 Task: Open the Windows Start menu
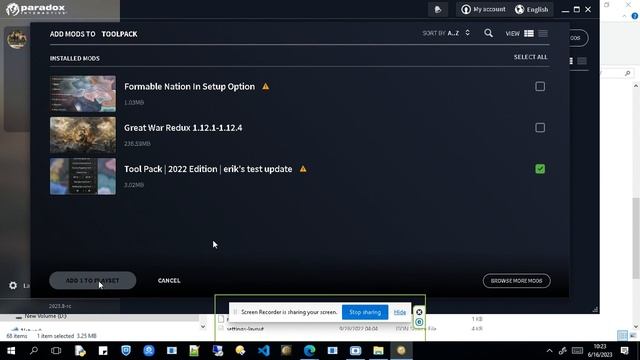coord(11,351)
